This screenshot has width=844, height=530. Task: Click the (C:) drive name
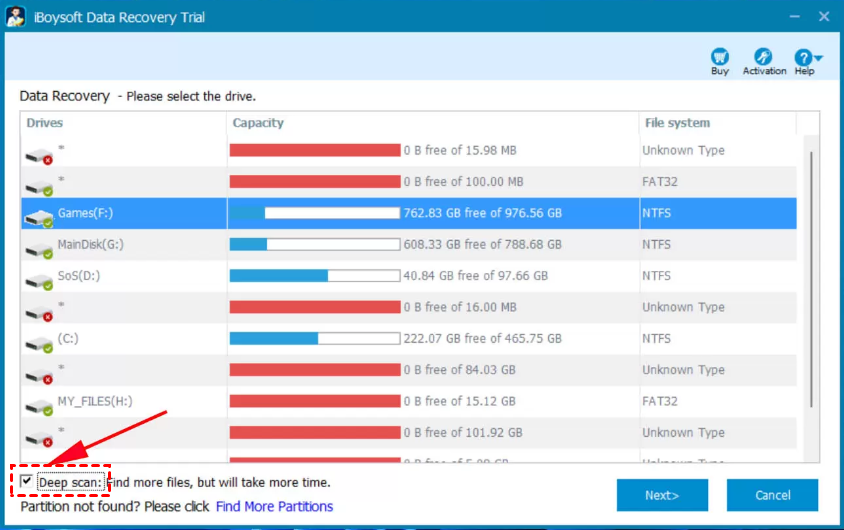coord(68,338)
